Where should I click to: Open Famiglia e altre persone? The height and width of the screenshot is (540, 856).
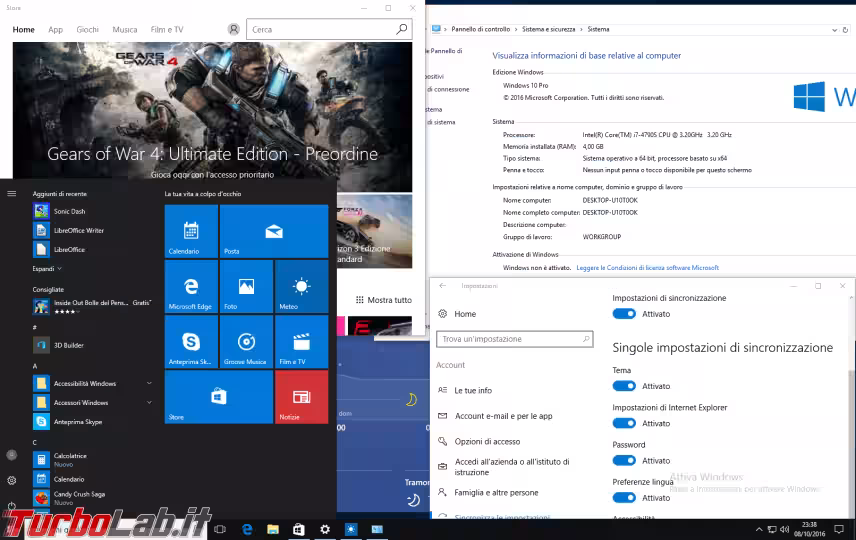tap(496, 492)
